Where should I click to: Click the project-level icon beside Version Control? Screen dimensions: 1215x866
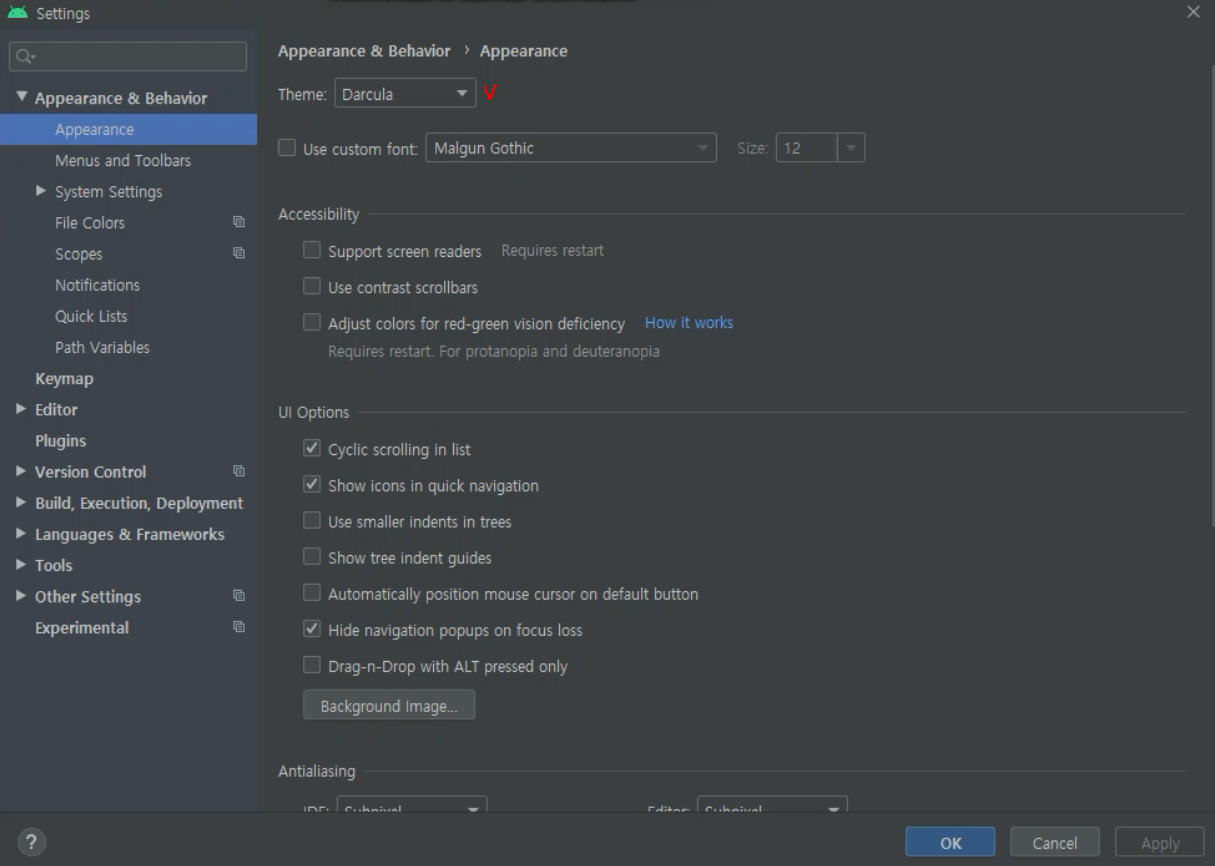click(239, 471)
